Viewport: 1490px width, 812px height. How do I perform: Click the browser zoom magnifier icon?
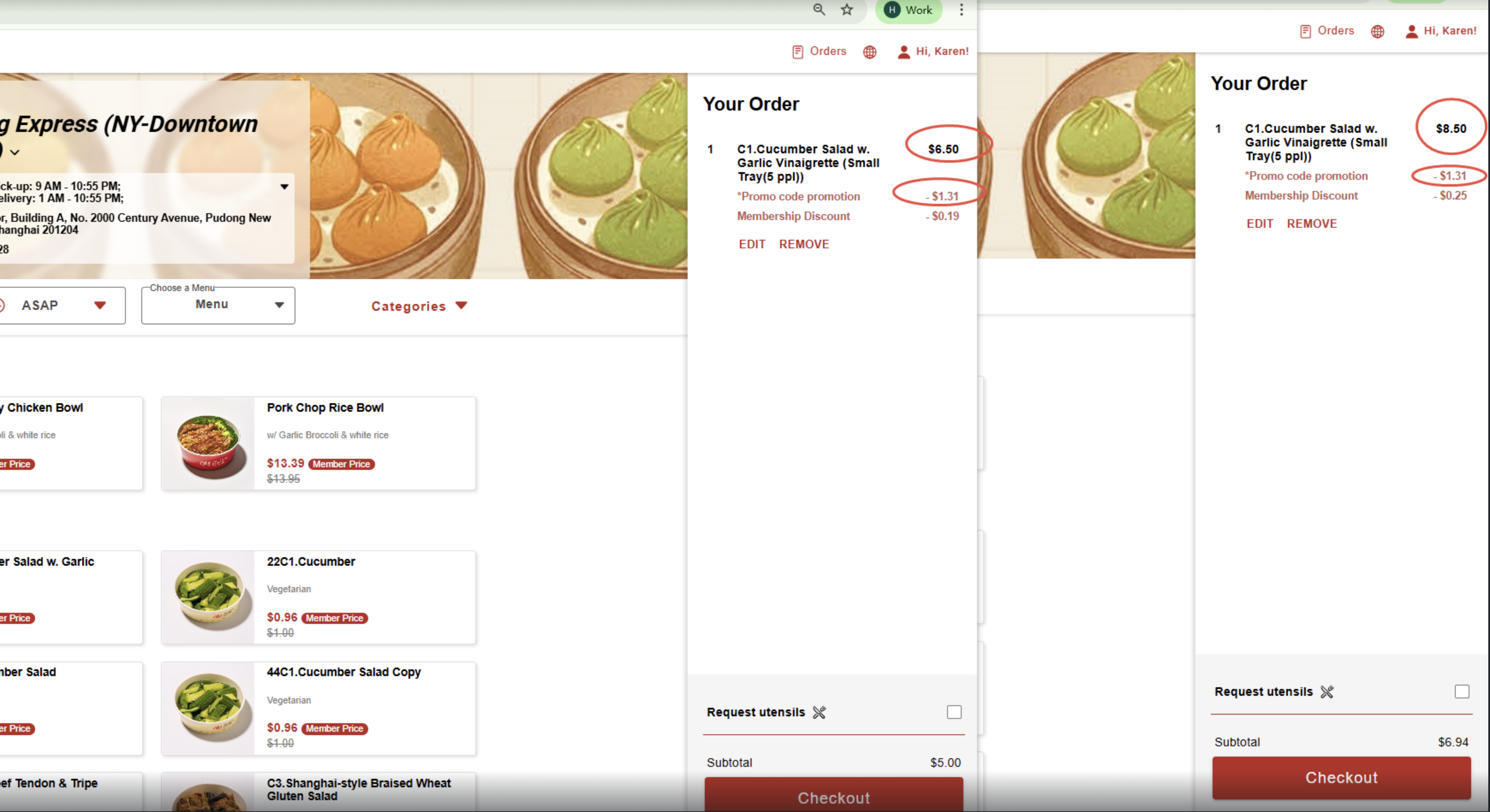click(x=818, y=9)
